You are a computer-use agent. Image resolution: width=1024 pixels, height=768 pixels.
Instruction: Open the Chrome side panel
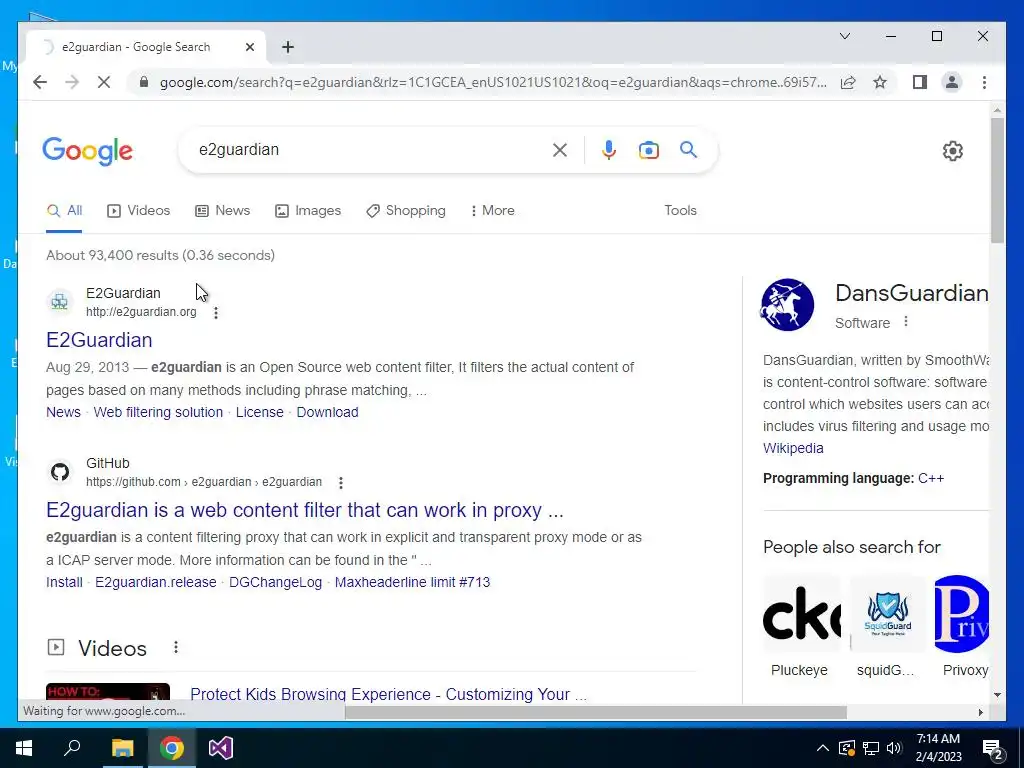pos(920,82)
